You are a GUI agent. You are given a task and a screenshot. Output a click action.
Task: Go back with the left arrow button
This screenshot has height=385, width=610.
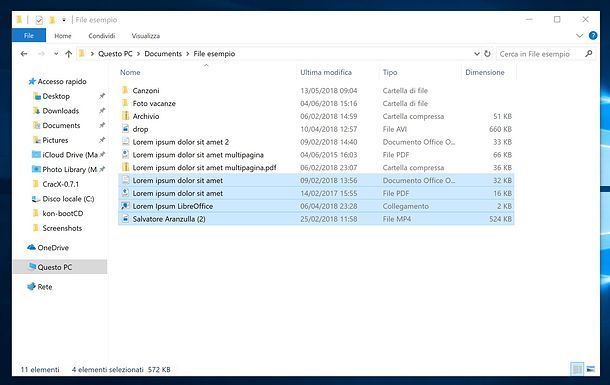pos(24,54)
